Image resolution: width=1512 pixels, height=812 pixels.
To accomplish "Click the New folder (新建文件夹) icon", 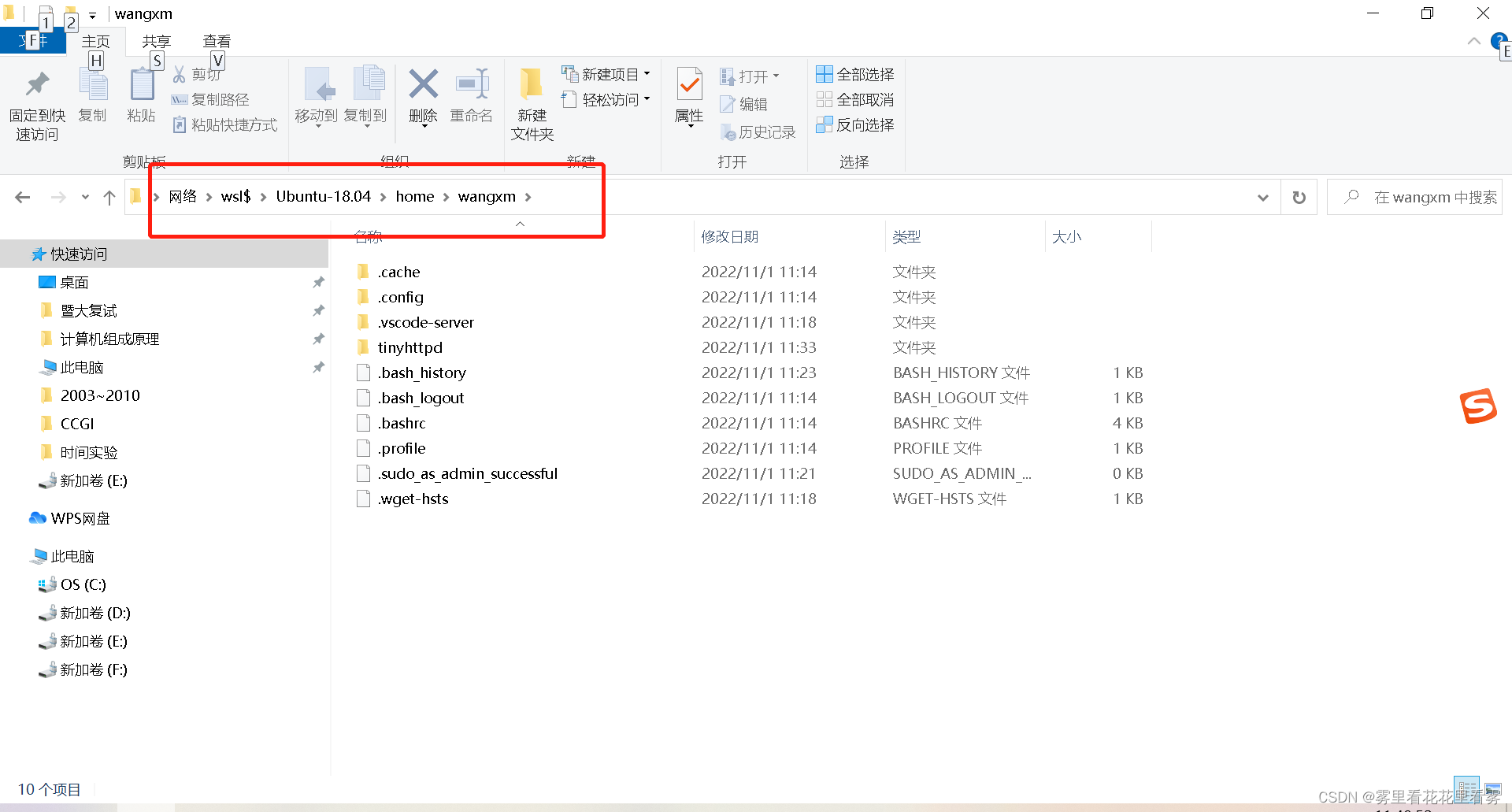I will [x=532, y=84].
